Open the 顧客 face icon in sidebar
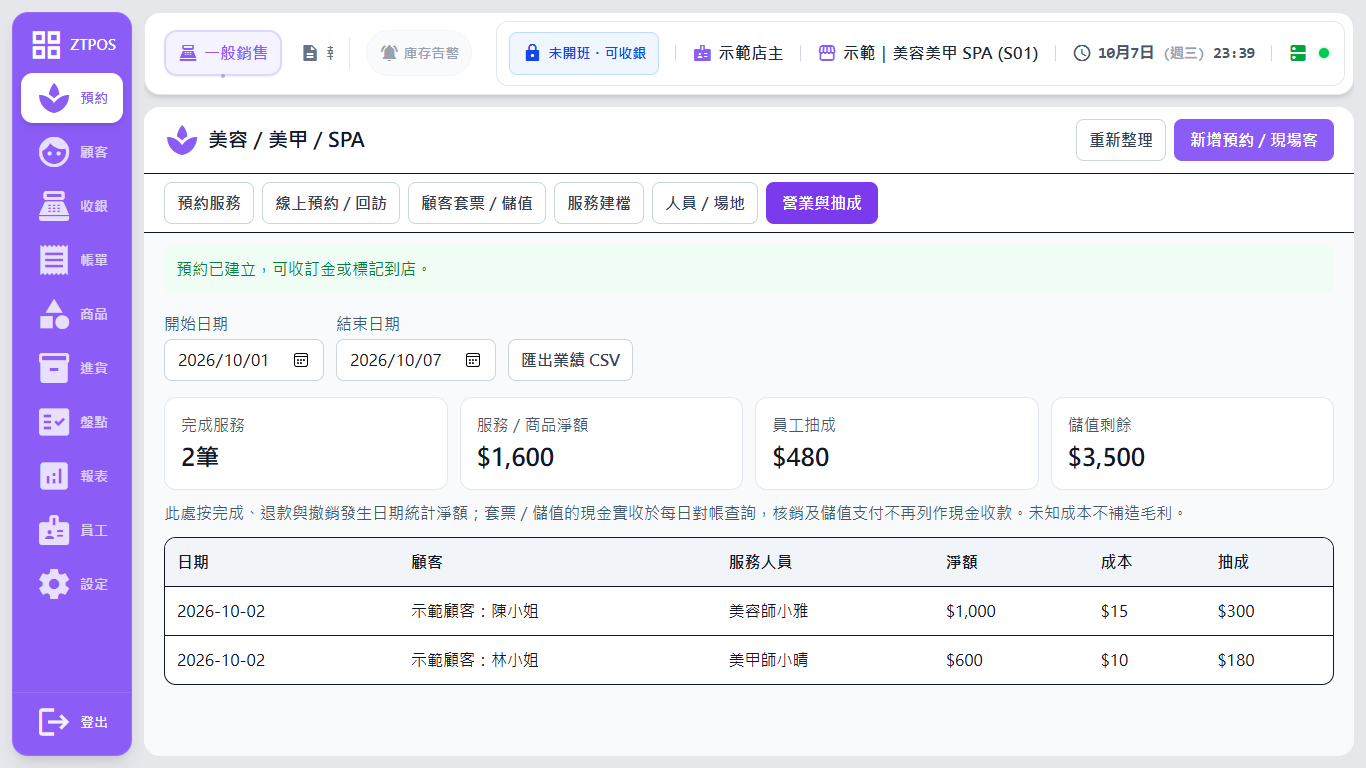The image size is (1366, 768). pyautogui.click(x=54, y=152)
